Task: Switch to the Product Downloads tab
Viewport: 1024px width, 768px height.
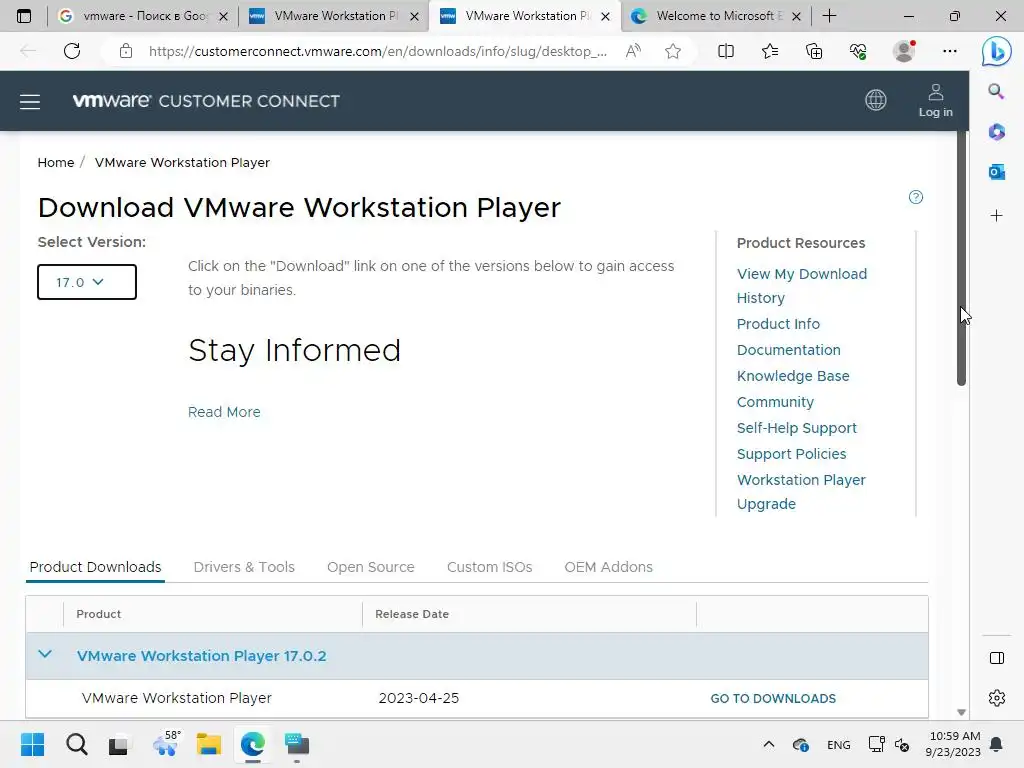Action: pyautogui.click(x=95, y=567)
